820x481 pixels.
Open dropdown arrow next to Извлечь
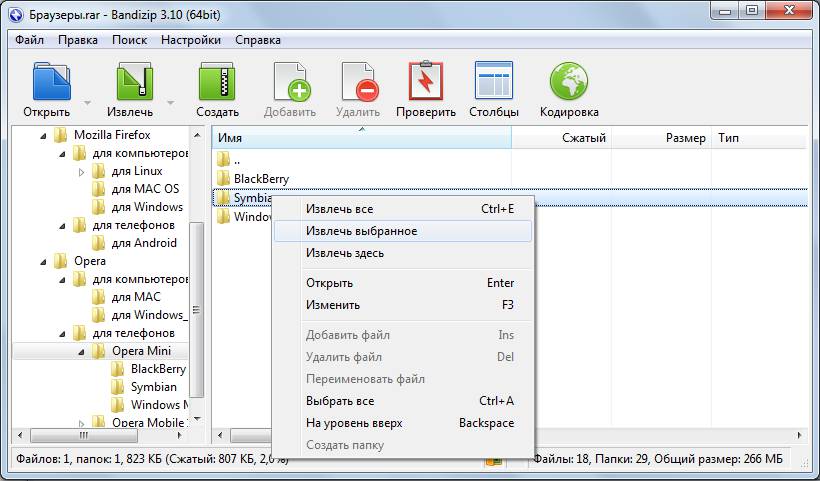[170, 102]
